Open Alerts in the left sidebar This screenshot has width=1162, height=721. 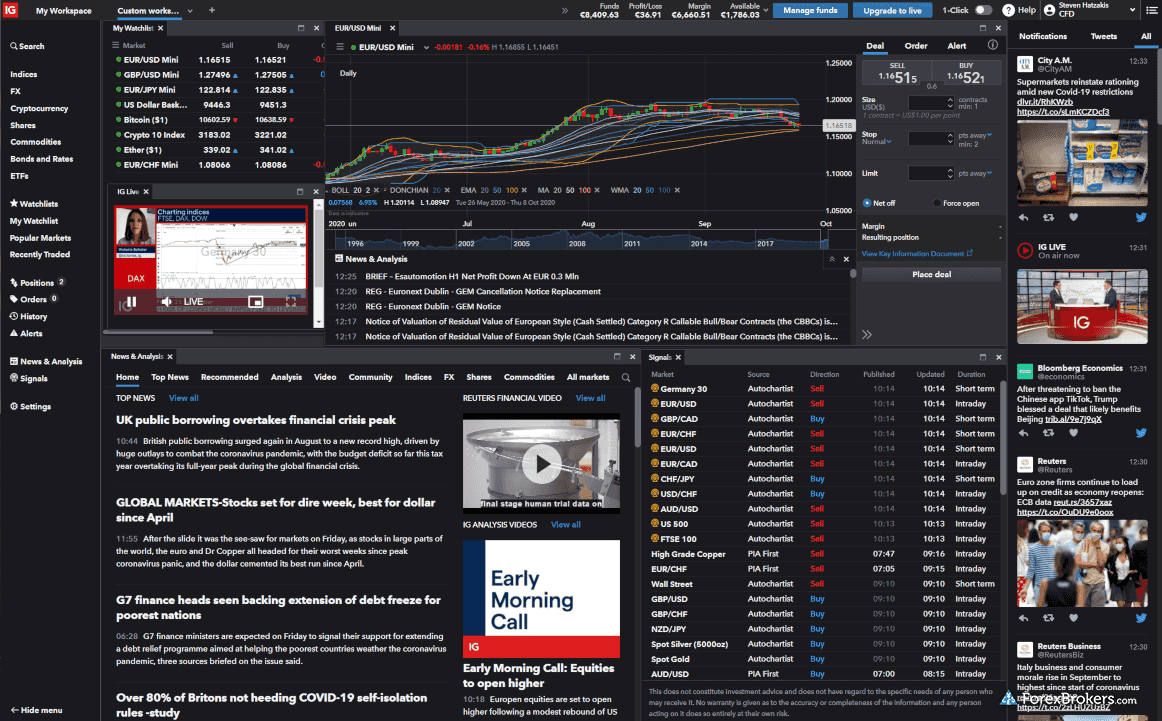coord(26,333)
